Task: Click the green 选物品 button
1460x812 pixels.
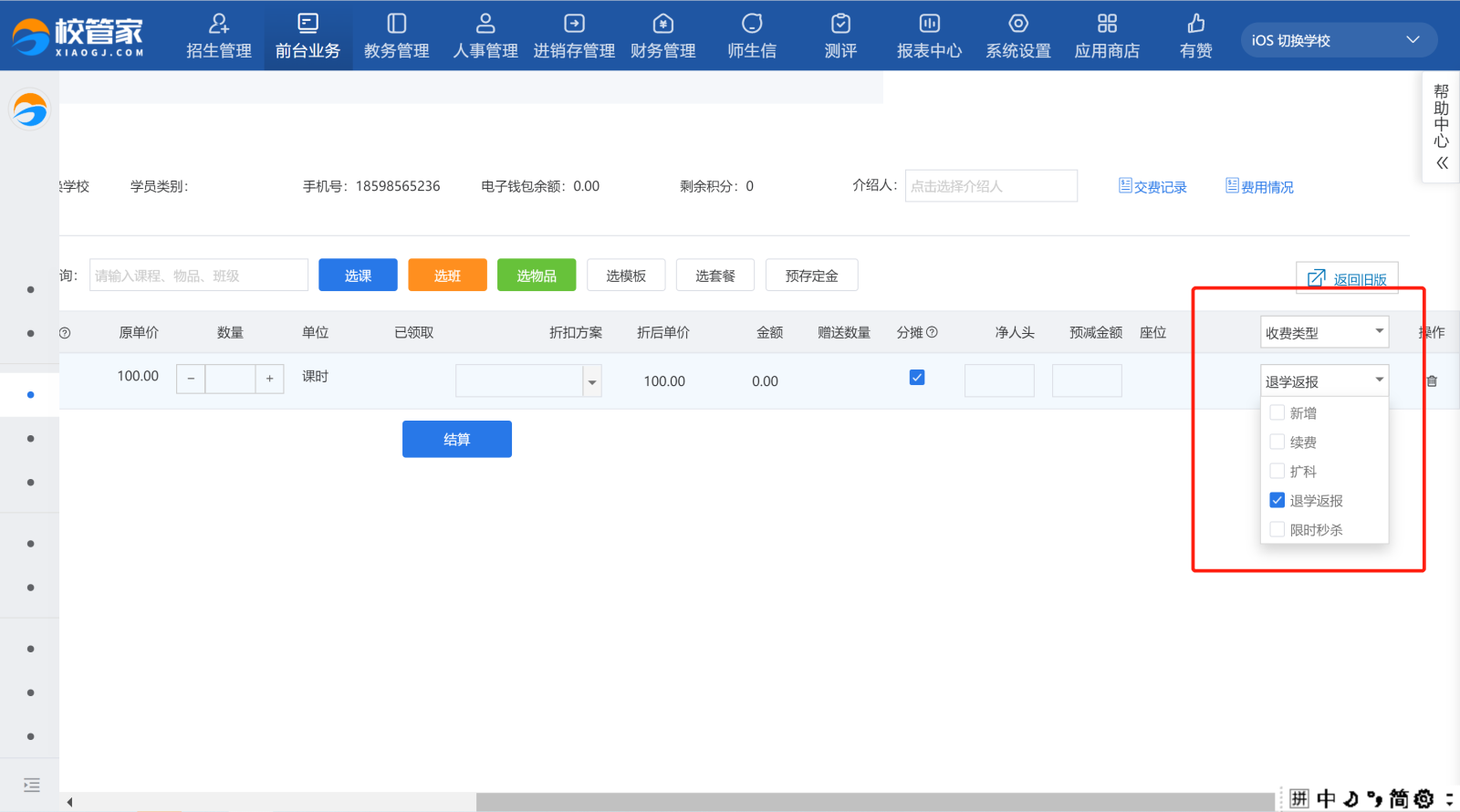Action: 537,275
